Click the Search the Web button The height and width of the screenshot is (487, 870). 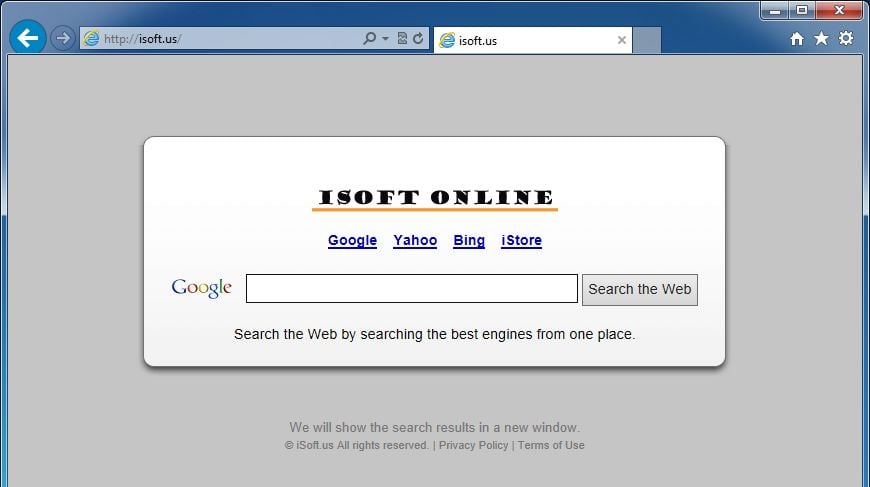(640, 290)
